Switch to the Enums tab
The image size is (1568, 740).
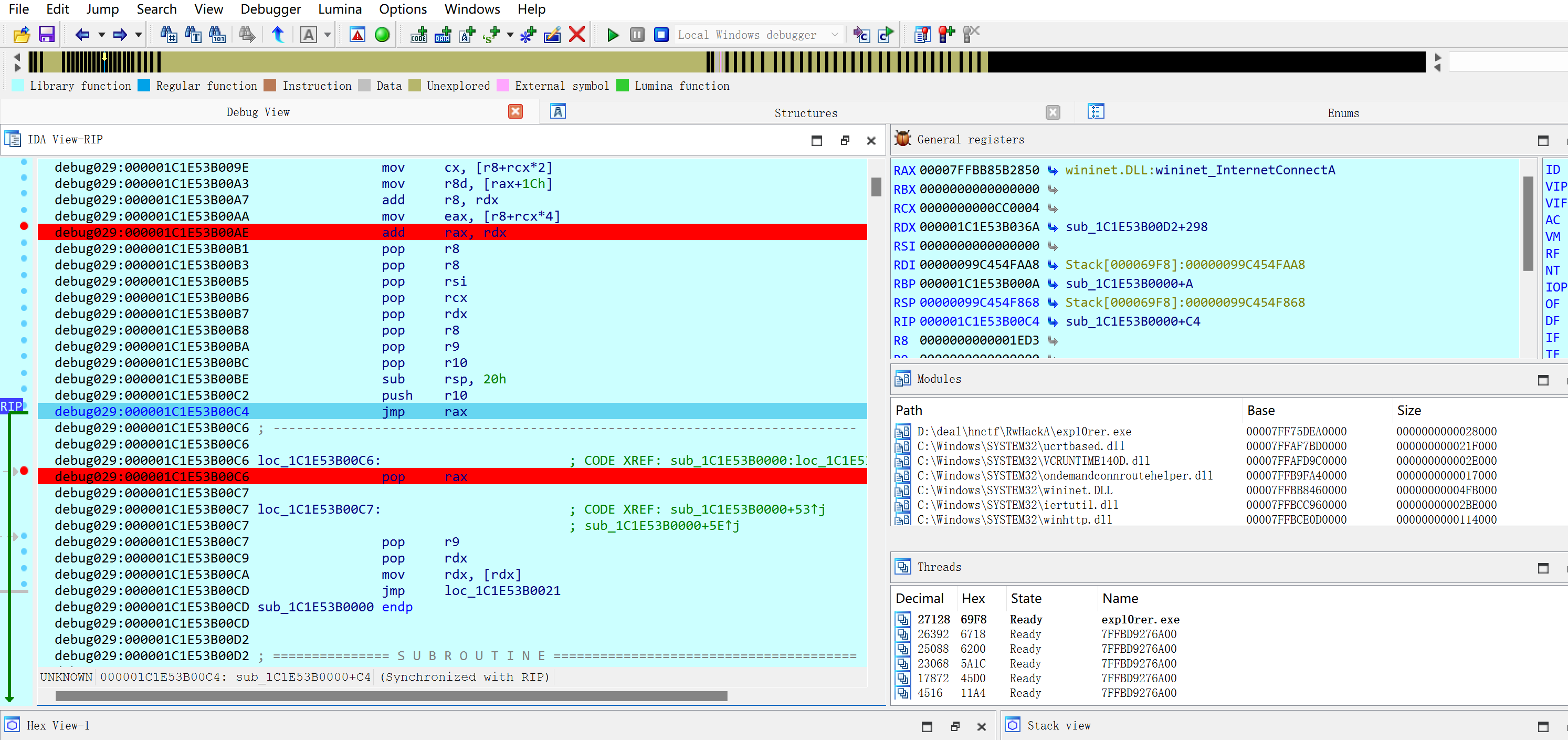click(x=1343, y=113)
